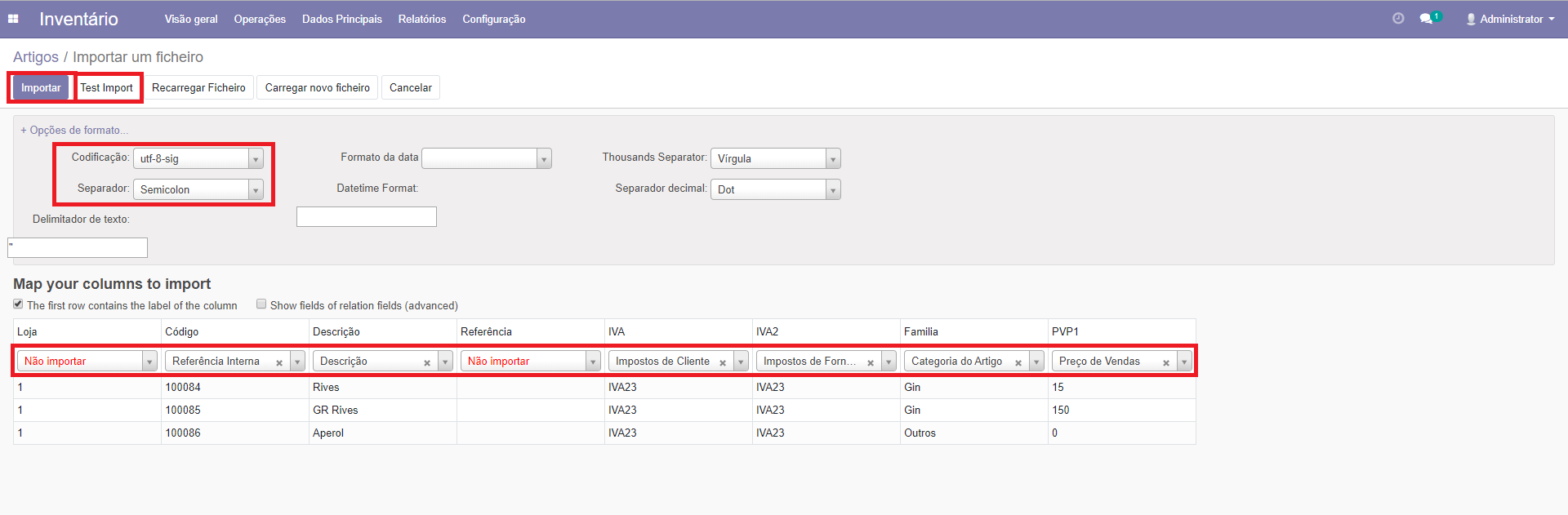This screenshot has width=1568, height=515.
Task: Click the Delimitador de texto input field
Action: point(78,247)
